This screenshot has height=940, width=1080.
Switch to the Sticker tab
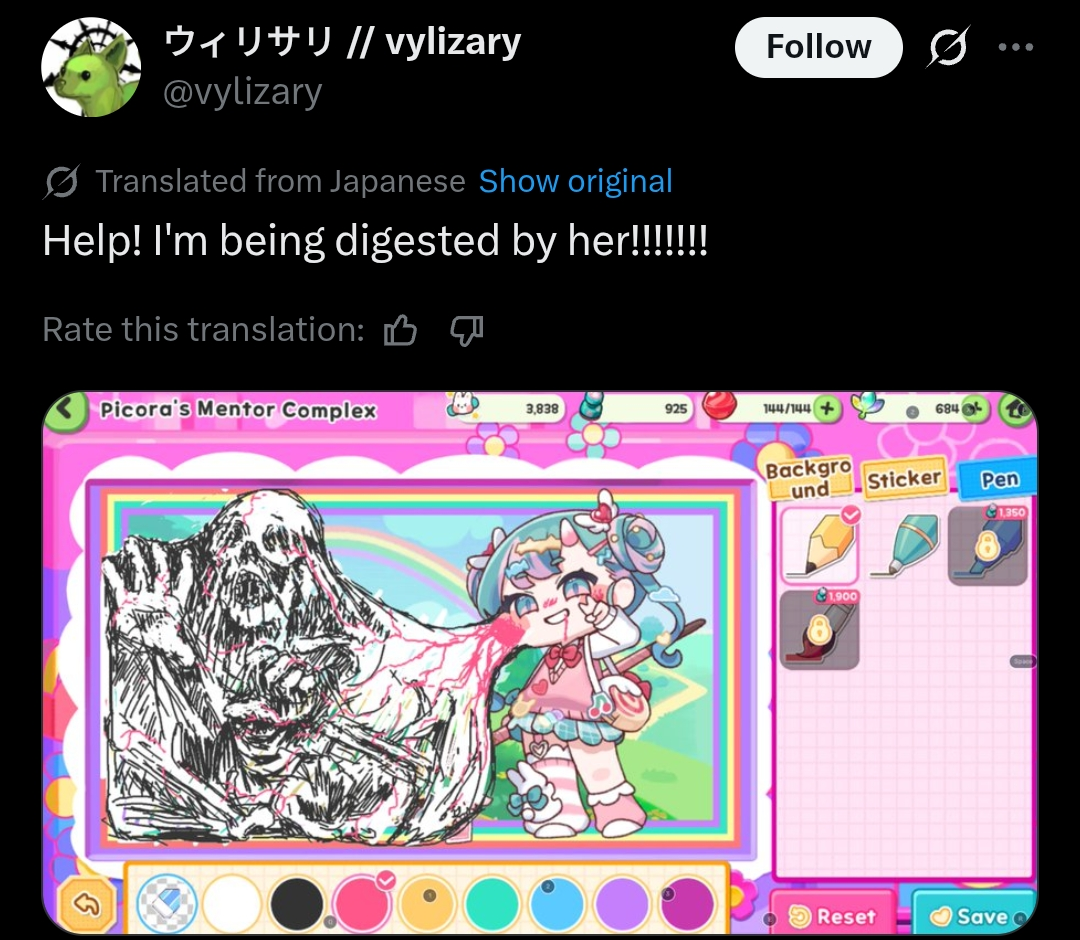point(904,479)
